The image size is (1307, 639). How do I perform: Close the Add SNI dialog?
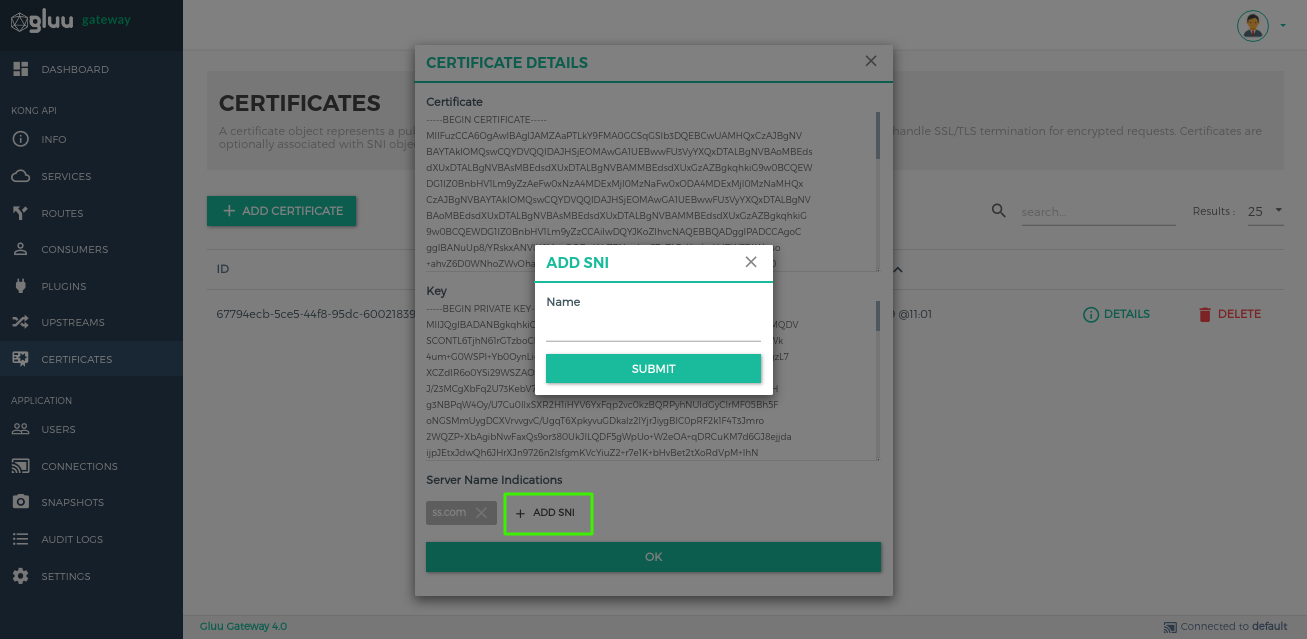pos(751,262)
